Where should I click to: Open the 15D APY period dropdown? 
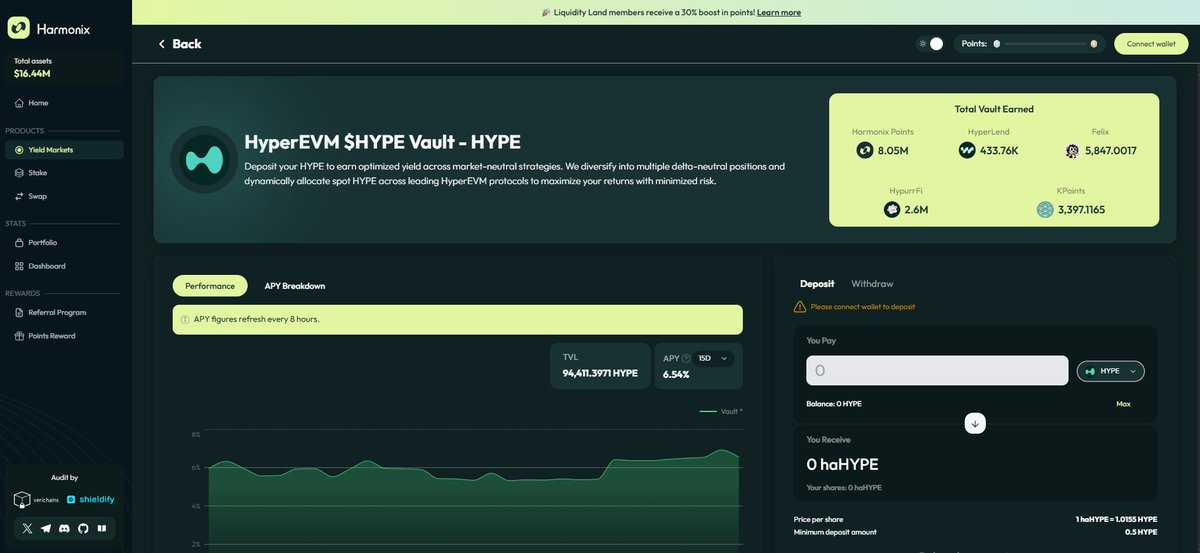(714, 358)
